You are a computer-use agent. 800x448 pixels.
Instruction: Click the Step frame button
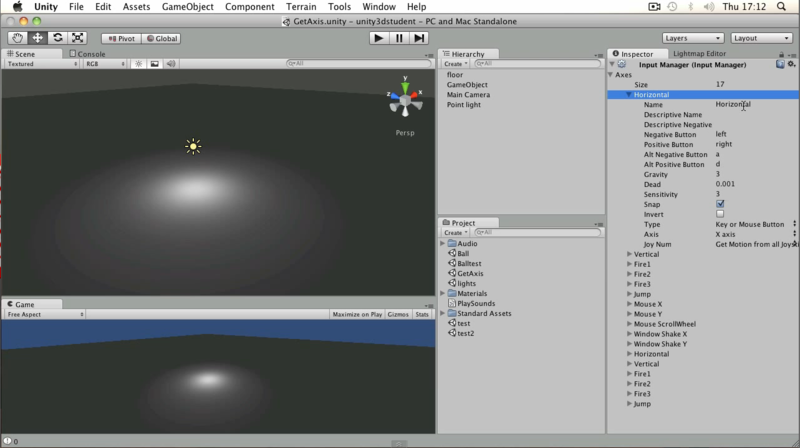(x=419, y=38)
